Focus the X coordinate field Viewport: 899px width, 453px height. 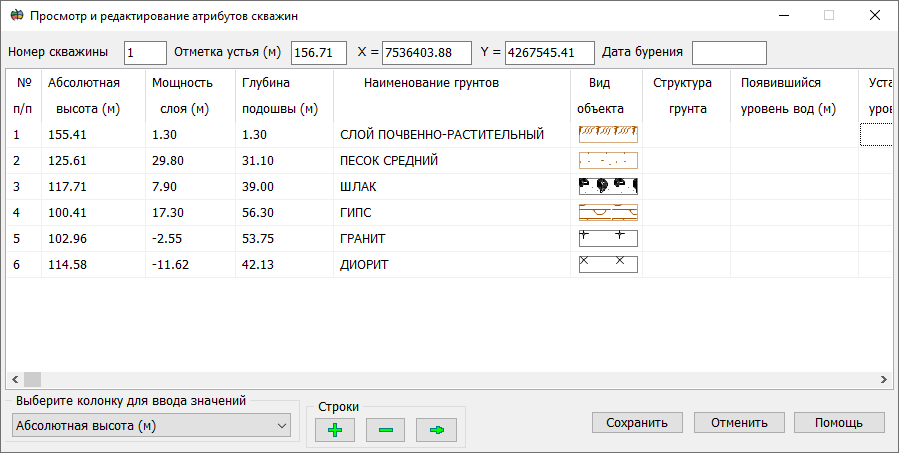427,53
